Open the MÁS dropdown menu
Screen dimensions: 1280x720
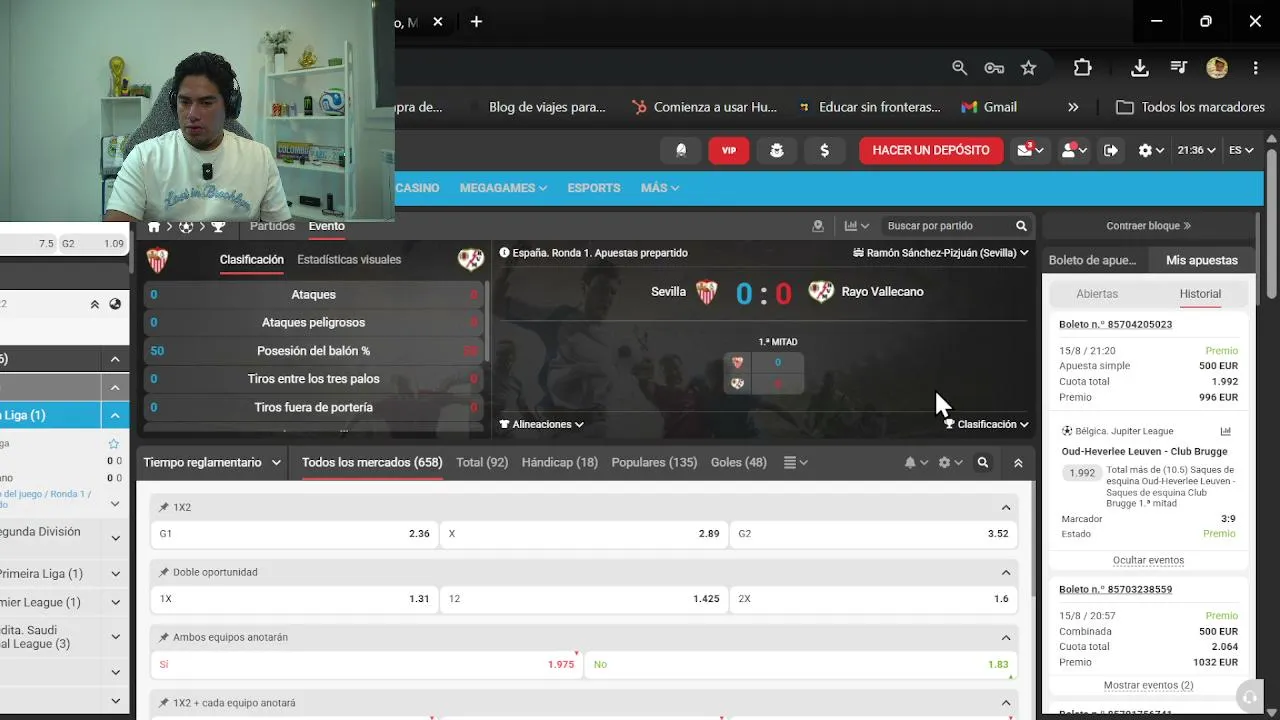[x=660, y=188]
